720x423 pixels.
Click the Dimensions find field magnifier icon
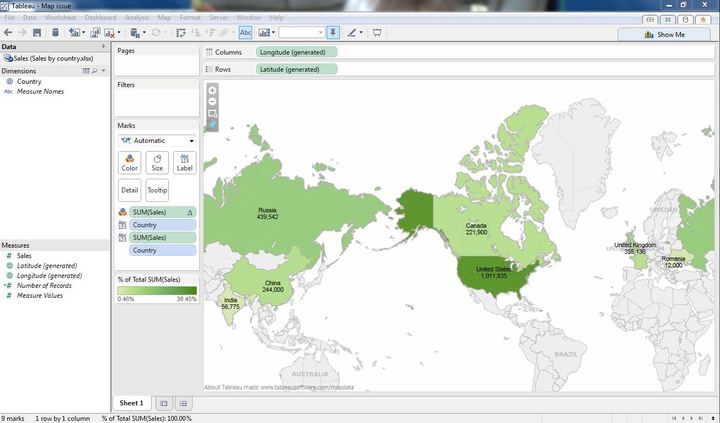(95, 71)
